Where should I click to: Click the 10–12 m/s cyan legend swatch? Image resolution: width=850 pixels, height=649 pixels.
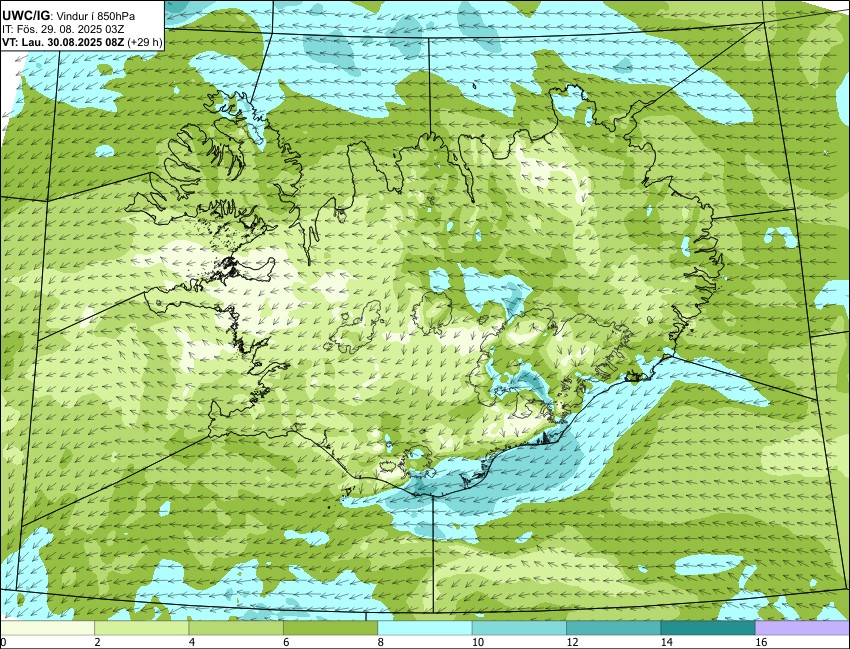(519, 628)
